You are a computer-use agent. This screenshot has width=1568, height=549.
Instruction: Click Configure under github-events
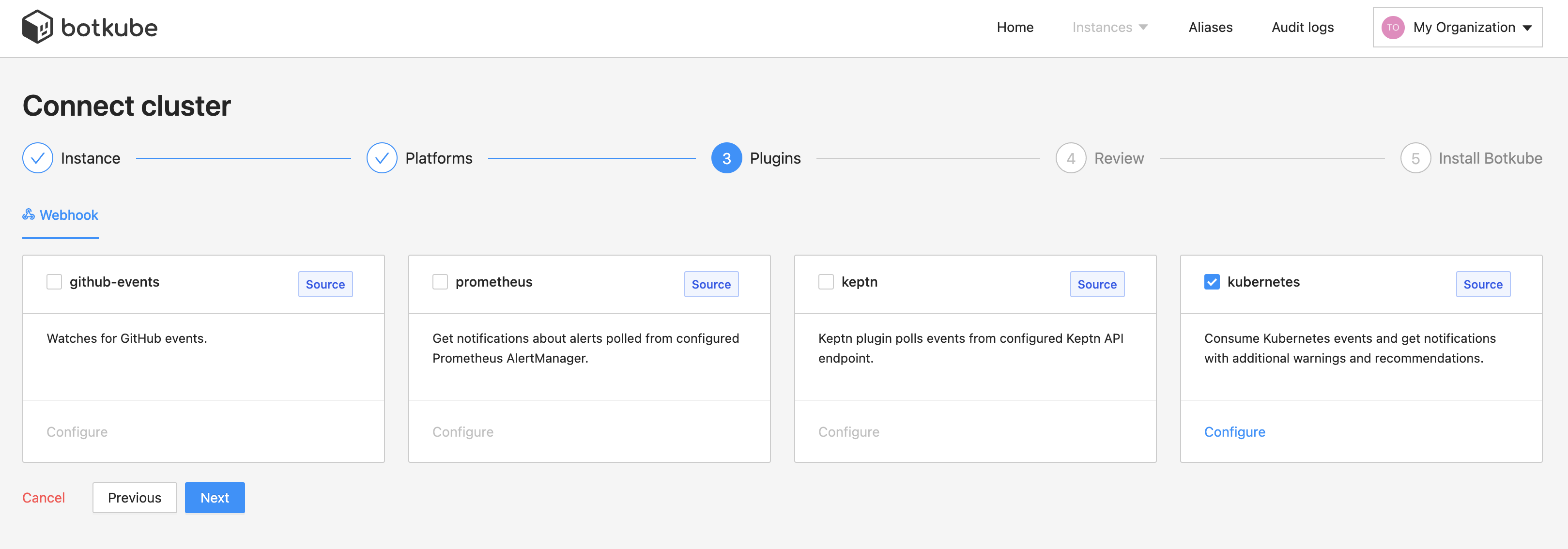click(x=77, y=431)
